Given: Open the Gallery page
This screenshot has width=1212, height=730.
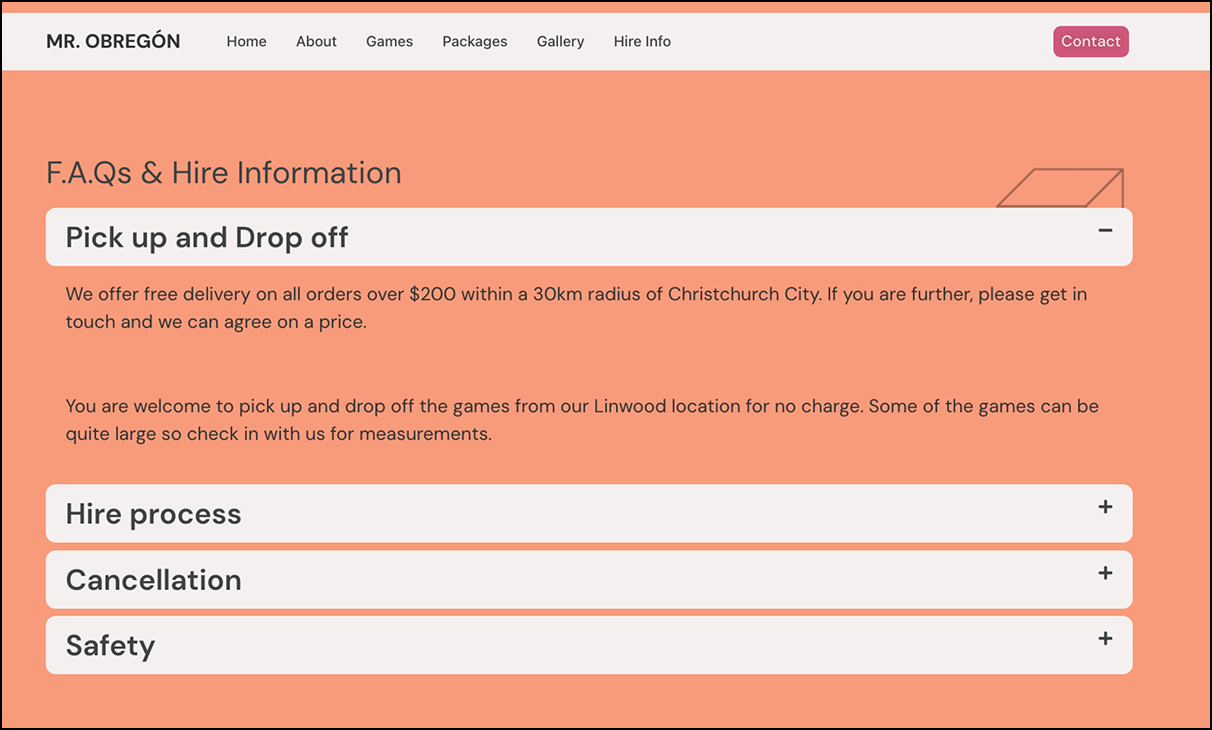Looking at the screenshot, I should [560, 42].
